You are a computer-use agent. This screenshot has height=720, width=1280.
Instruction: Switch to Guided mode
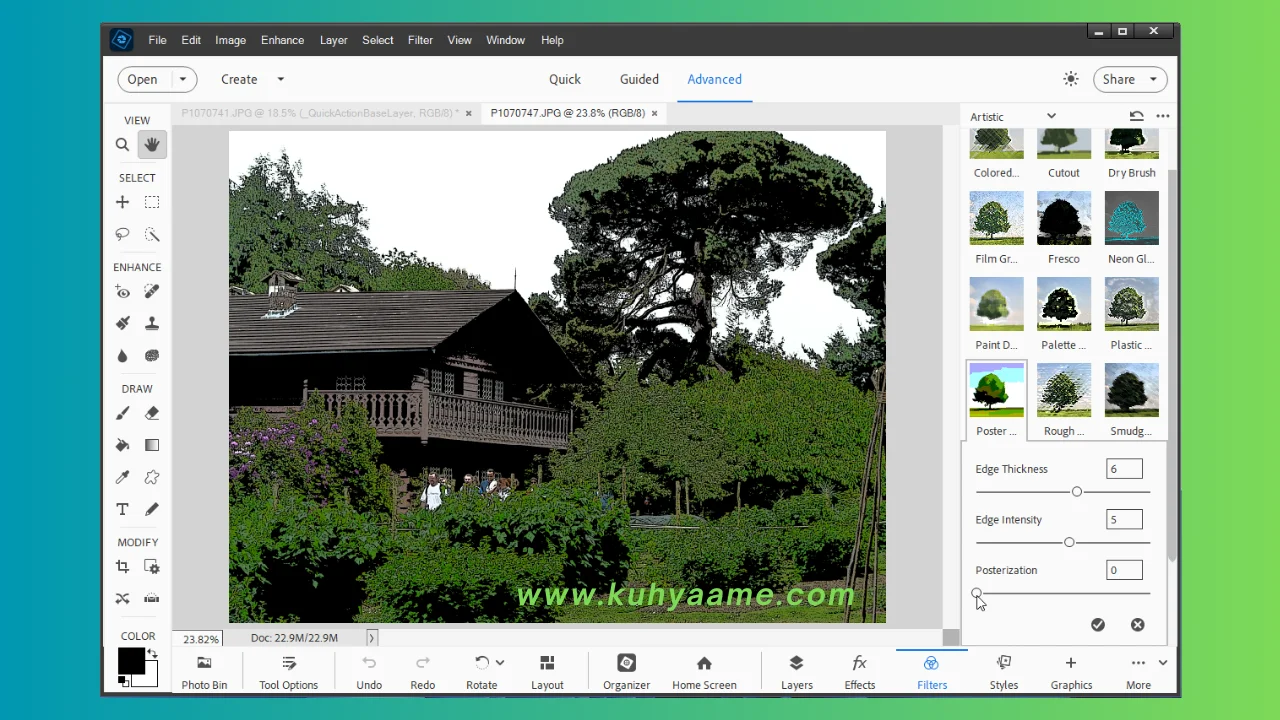coord(639,79)
